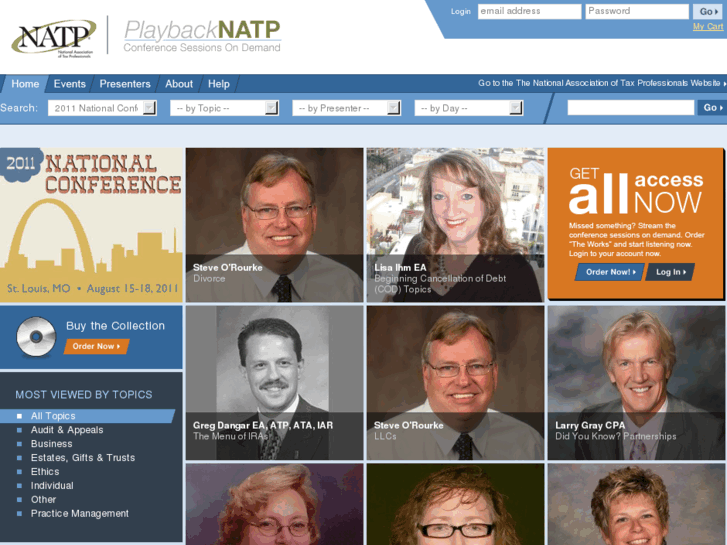The width and height of the screenshot is (727, 545).
Task: Click Order Now in the all access box
Action: (x=610, y=272)
